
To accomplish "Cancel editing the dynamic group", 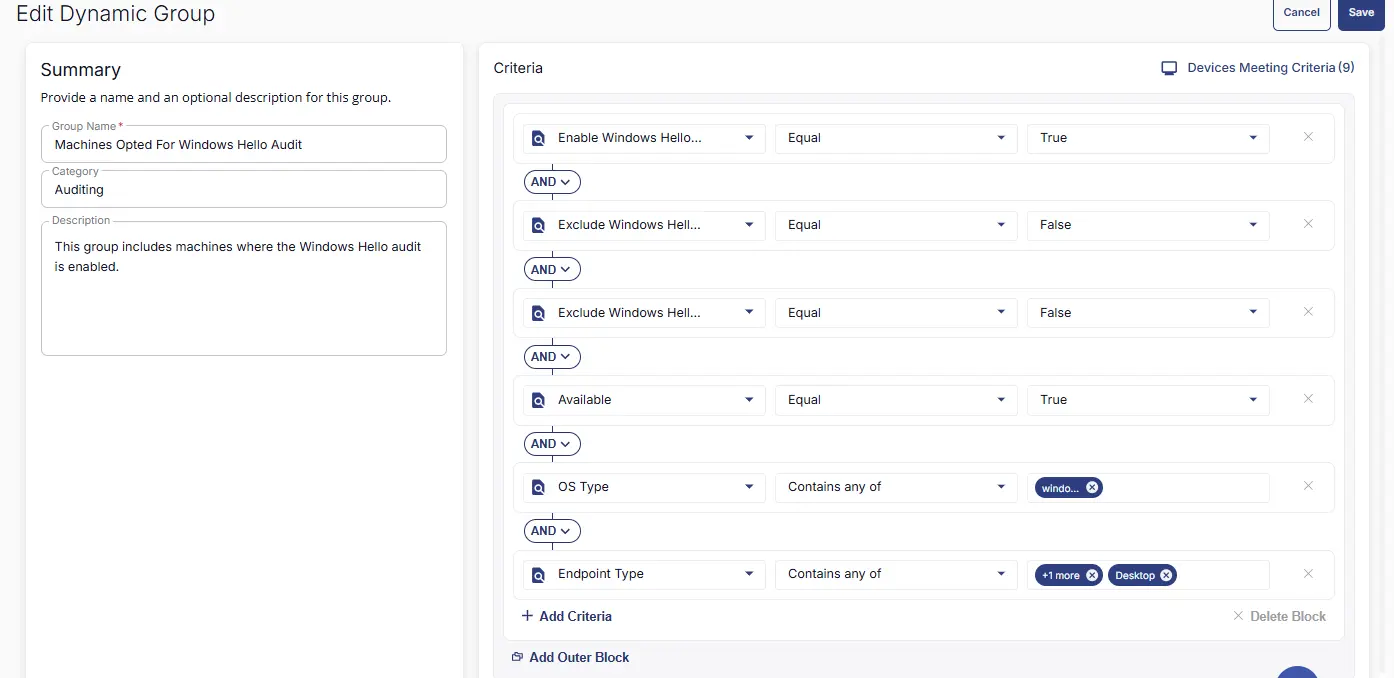I will 1301,13.
